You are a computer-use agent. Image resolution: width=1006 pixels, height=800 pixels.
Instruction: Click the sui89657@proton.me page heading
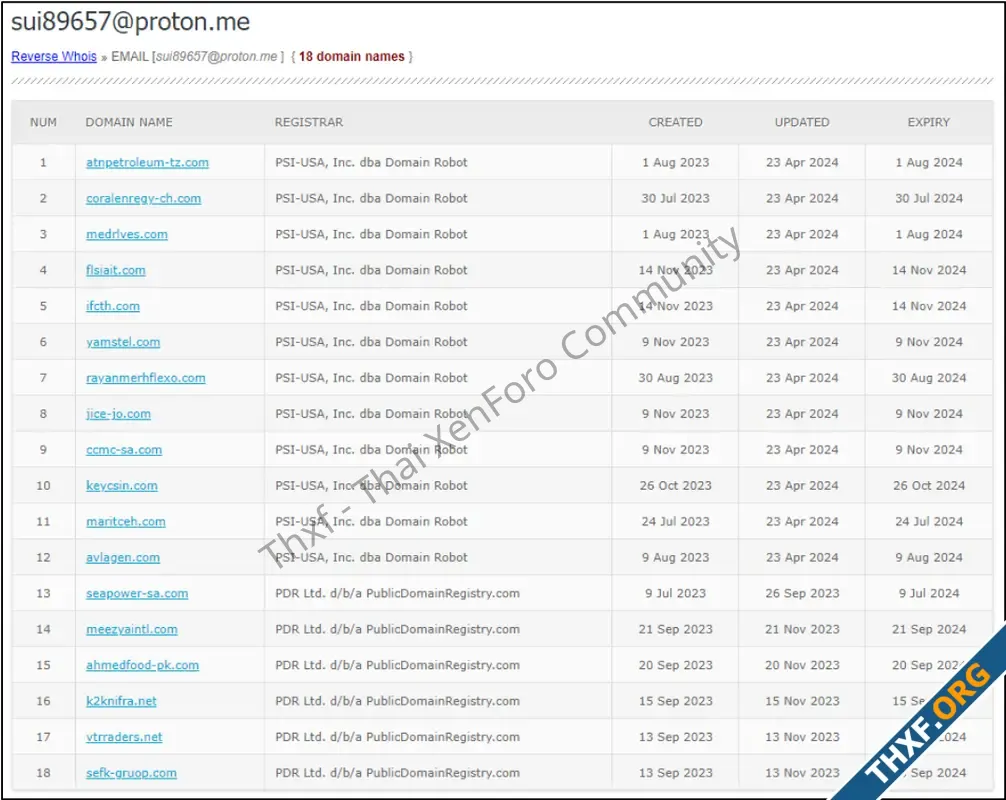(x=131, y=22)
